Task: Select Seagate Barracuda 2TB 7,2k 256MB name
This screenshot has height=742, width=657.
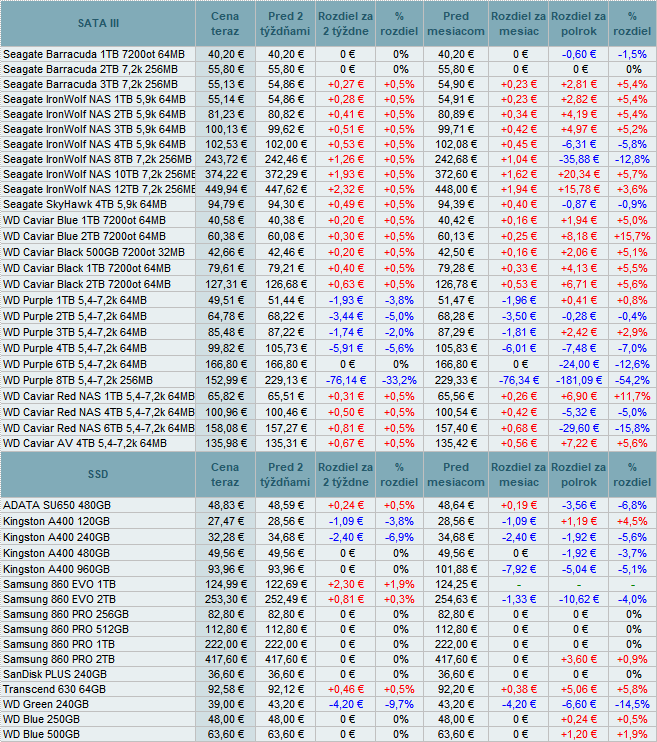Action: coord(90,70)
